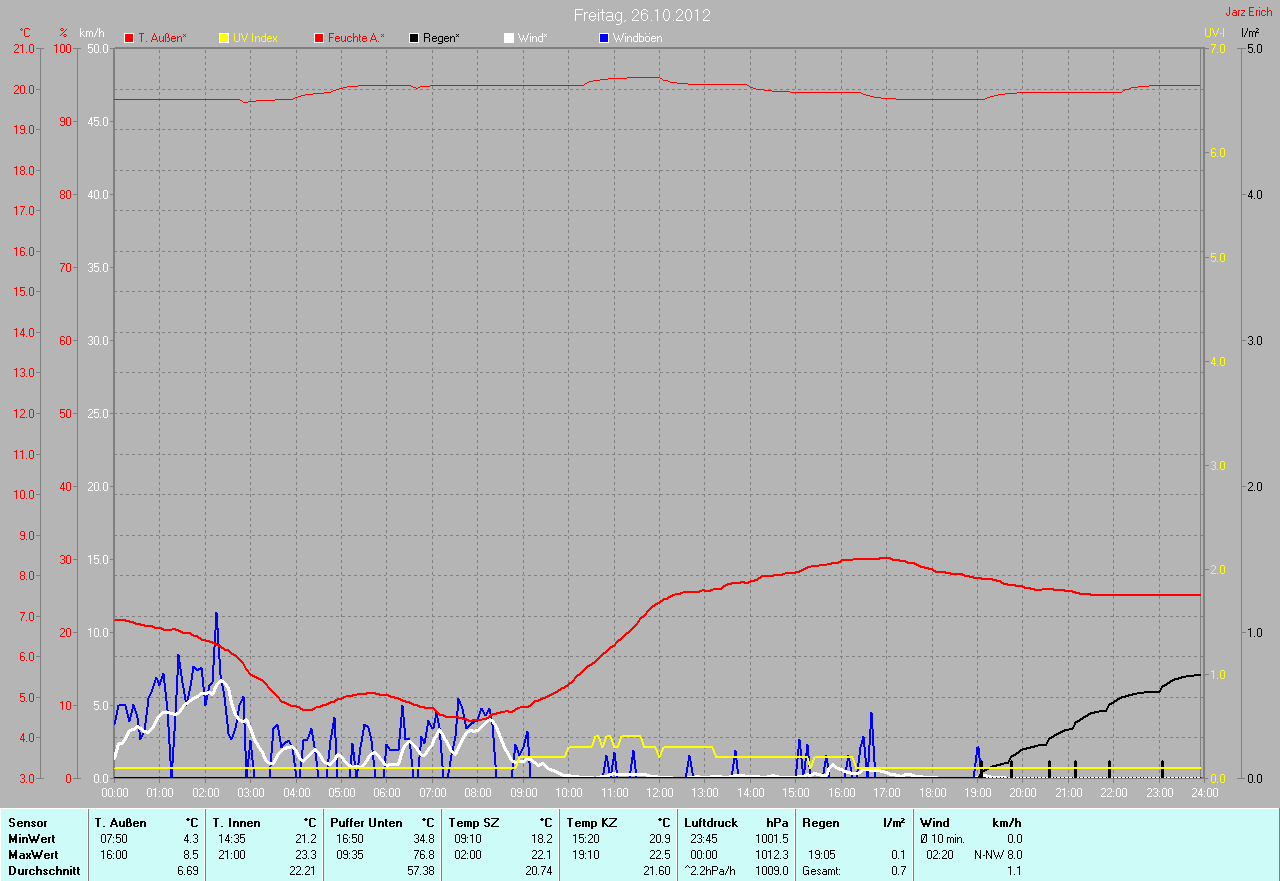The height and width of the screenshot is (881, 1280).
Task: Click the Luftdruck minimum time '23:45'
Action: tap(703, 838)
